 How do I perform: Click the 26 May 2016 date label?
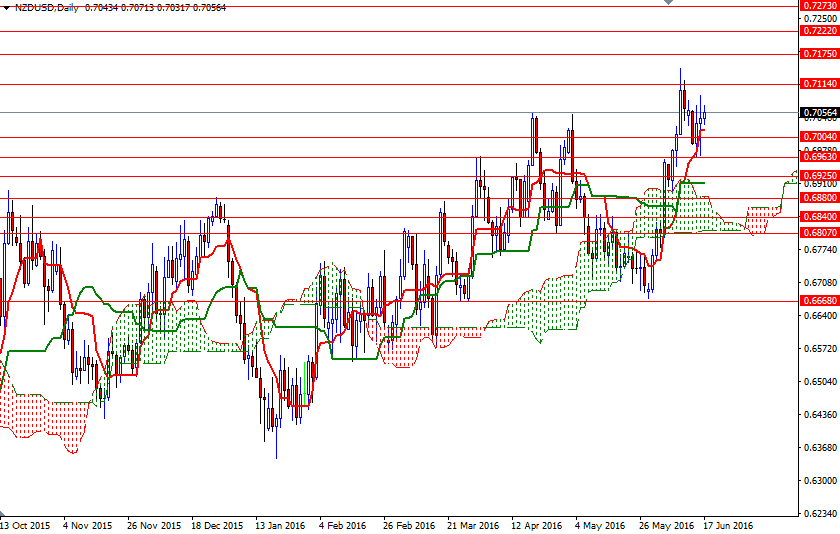click(x=666, y=525)
